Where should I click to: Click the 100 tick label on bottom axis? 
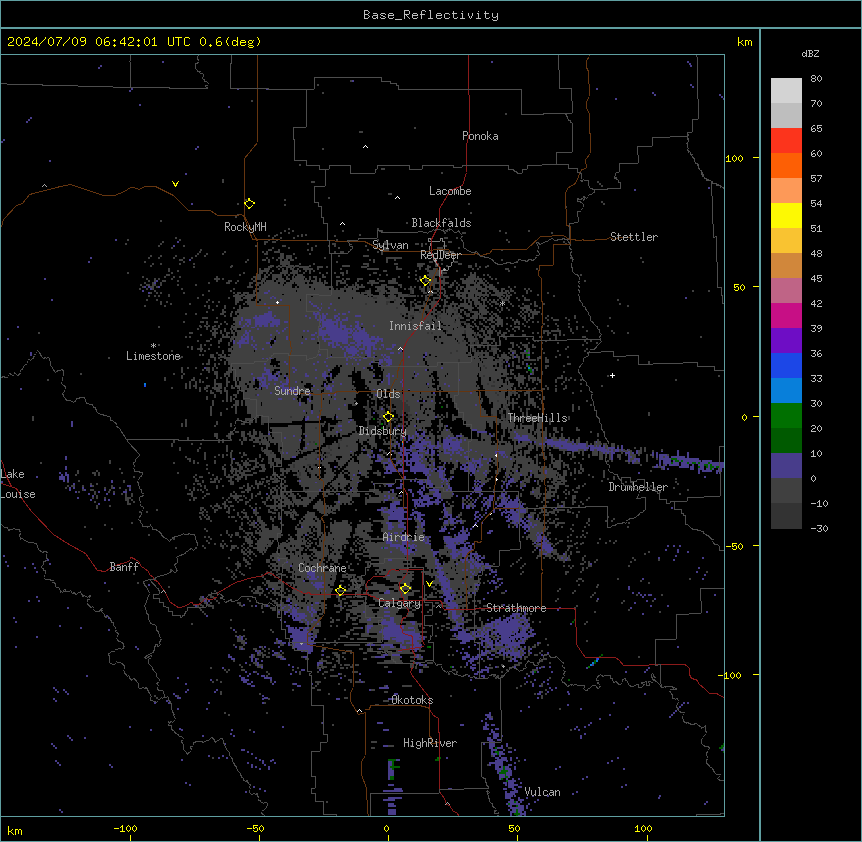pyautogui.click(x=643, y=828)
